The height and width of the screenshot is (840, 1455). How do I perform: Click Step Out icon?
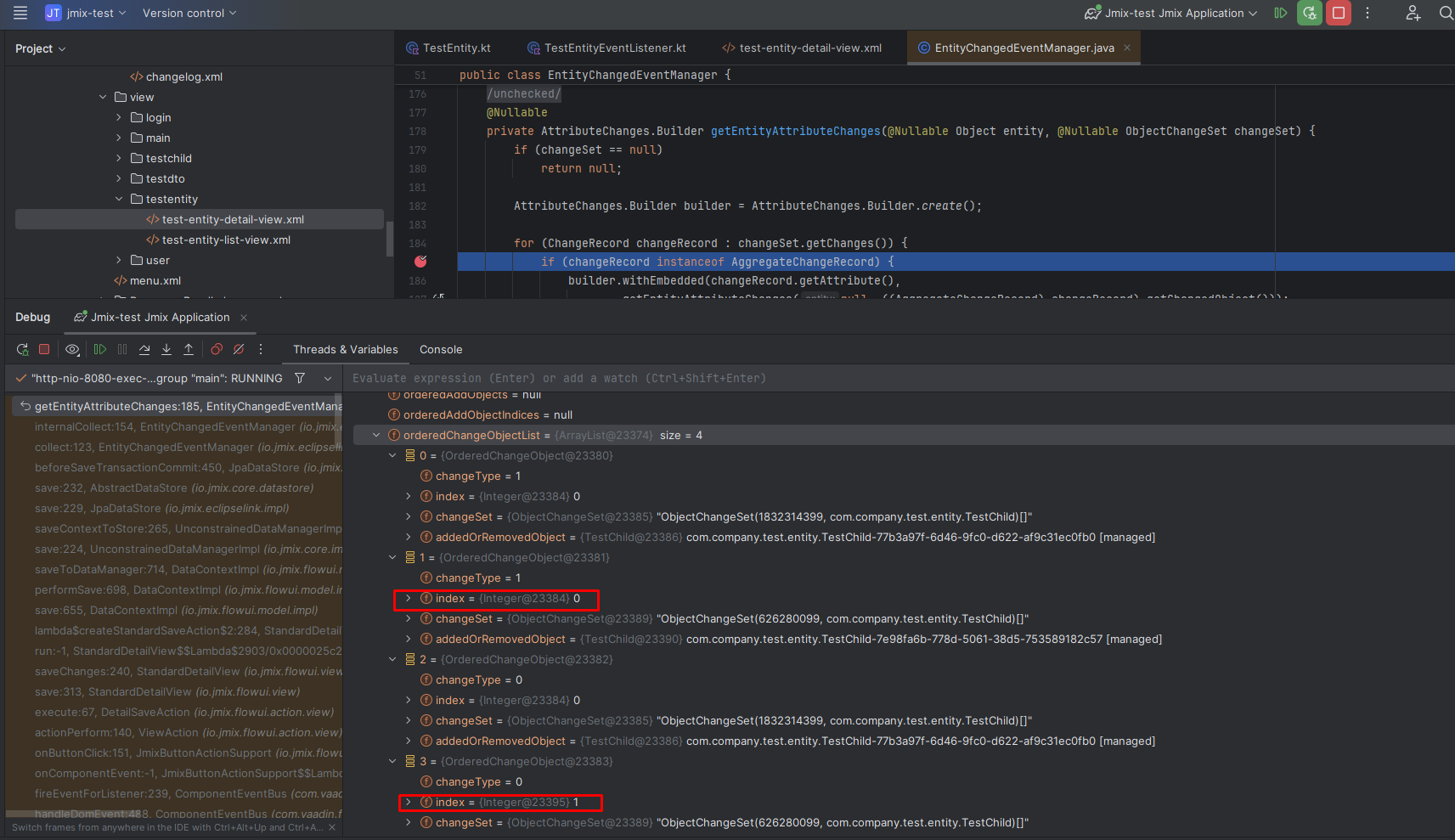point(189,349)
